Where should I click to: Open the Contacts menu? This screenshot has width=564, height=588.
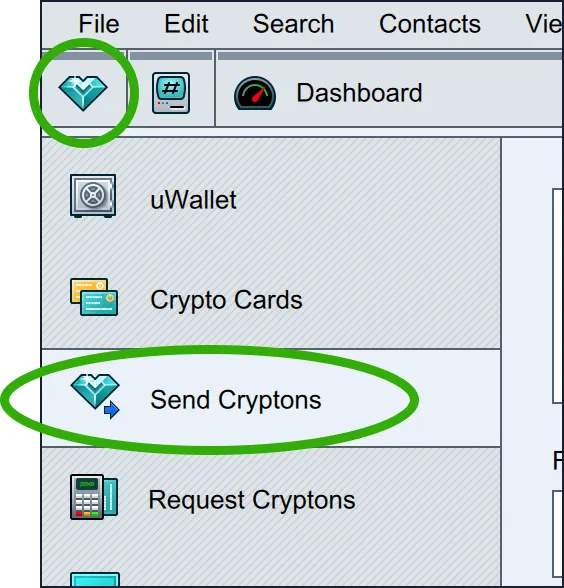(x=430, y=24)
